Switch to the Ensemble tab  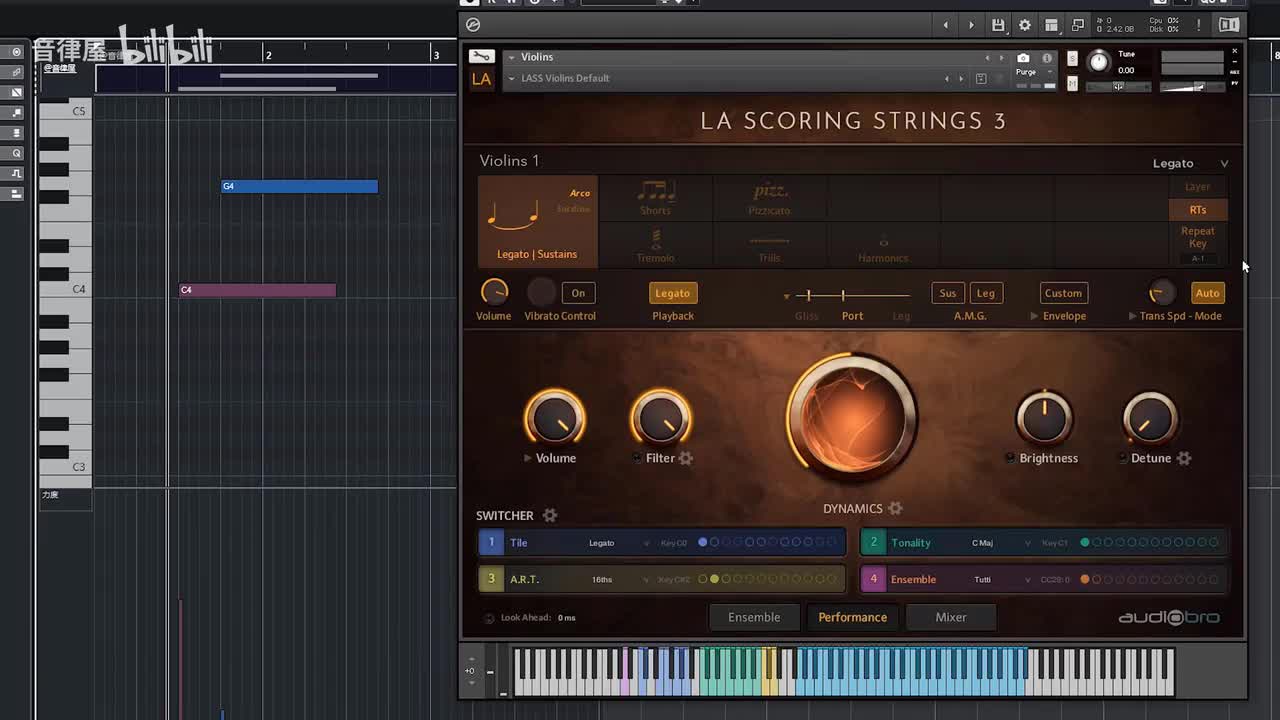pos(754,617)
